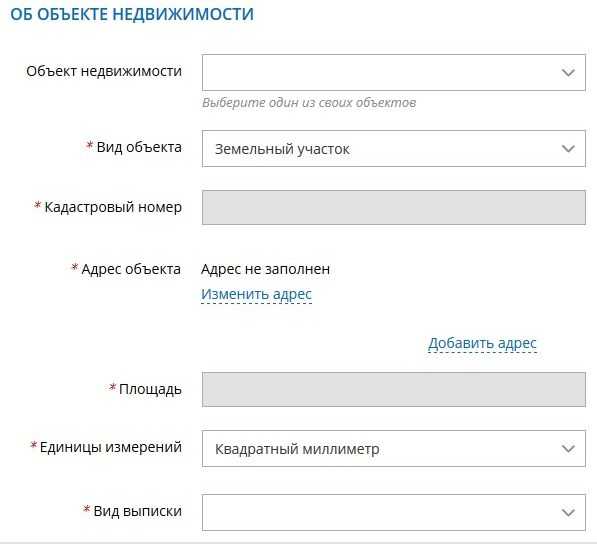The height and width of the screenshot is (544, 597).
Task: Select the Адрес не заполнен text
Action: 265,269
